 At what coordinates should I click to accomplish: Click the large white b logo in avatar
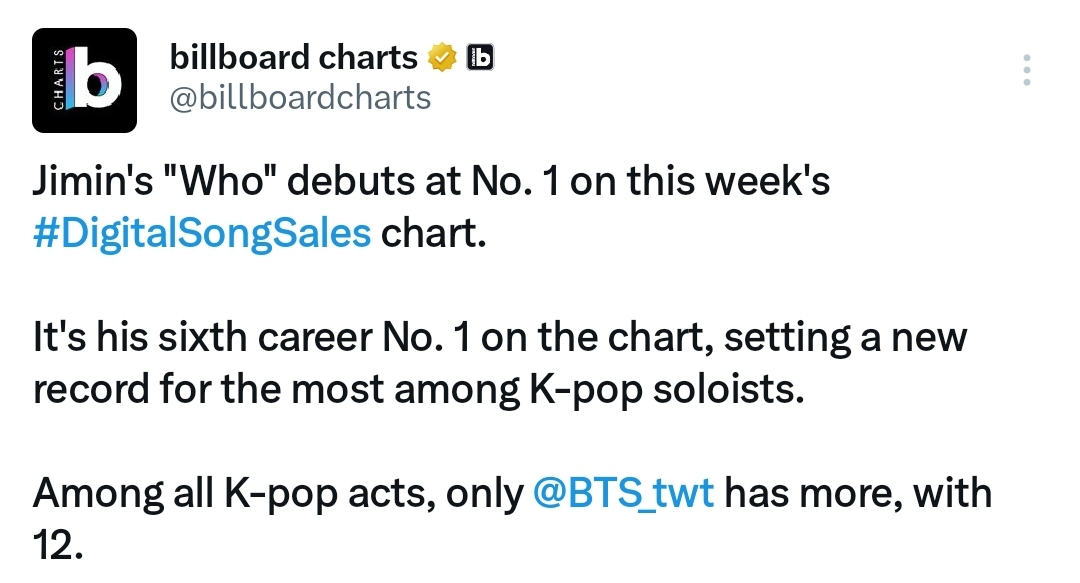96,77
